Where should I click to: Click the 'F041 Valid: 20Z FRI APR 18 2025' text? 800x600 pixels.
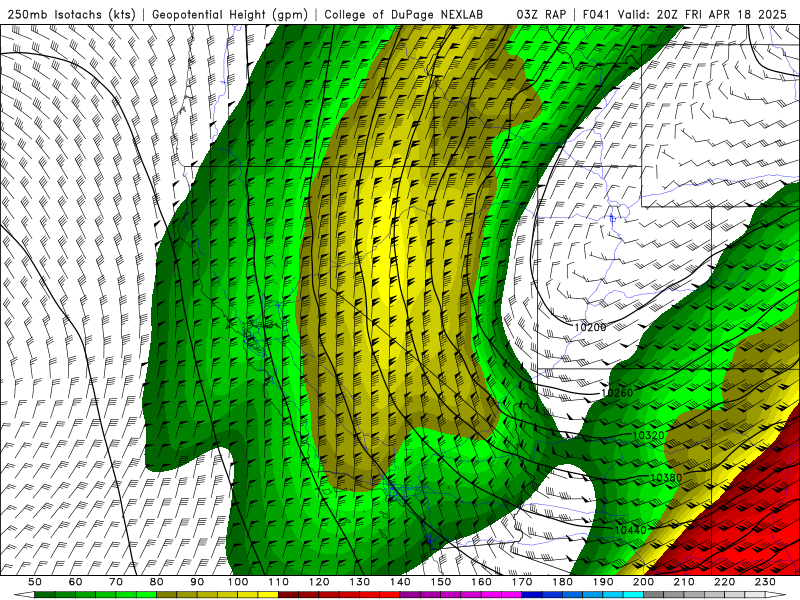[x=685, y=14]
